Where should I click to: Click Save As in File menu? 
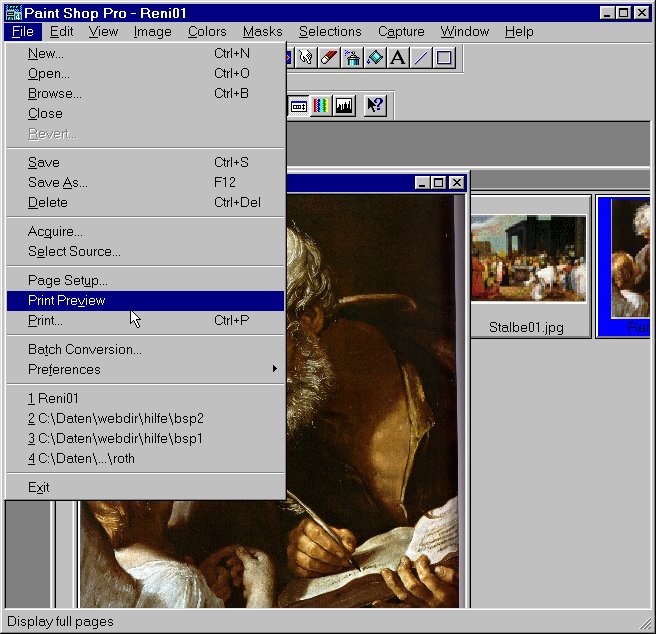click(x=58, y=182)
